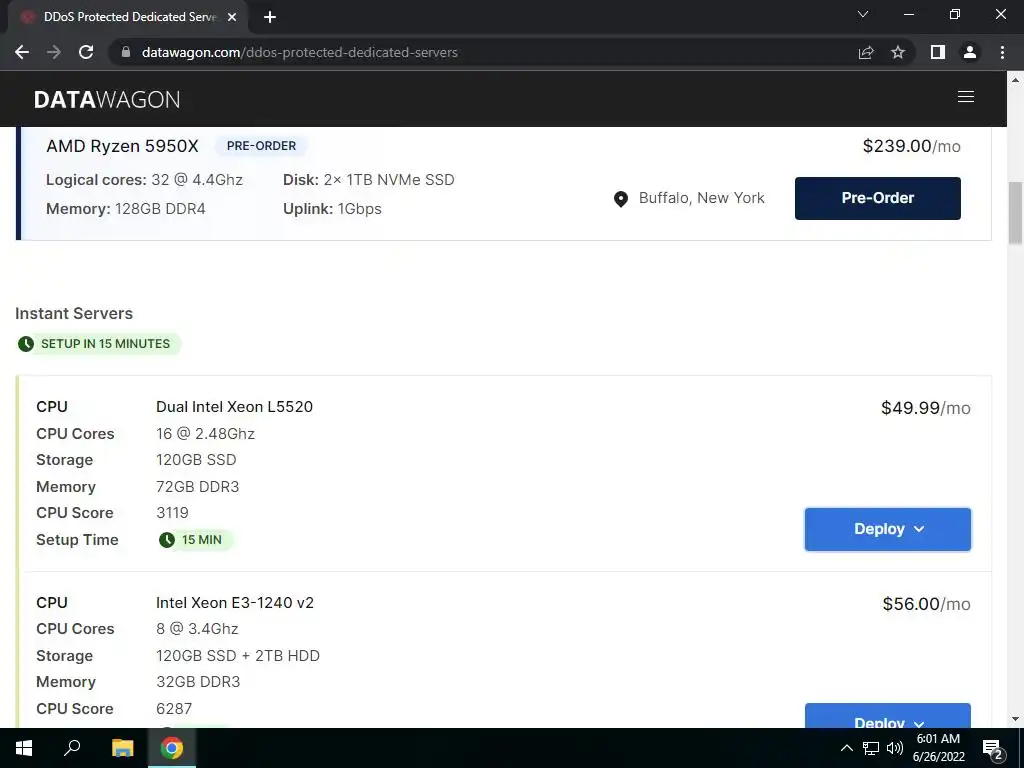Click the address bar URL
The image size is (1024, 768).
[x=300, y=52]
